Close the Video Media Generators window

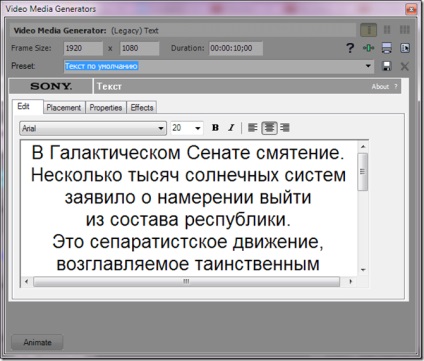pyautogui.click(x=411, y=9)
